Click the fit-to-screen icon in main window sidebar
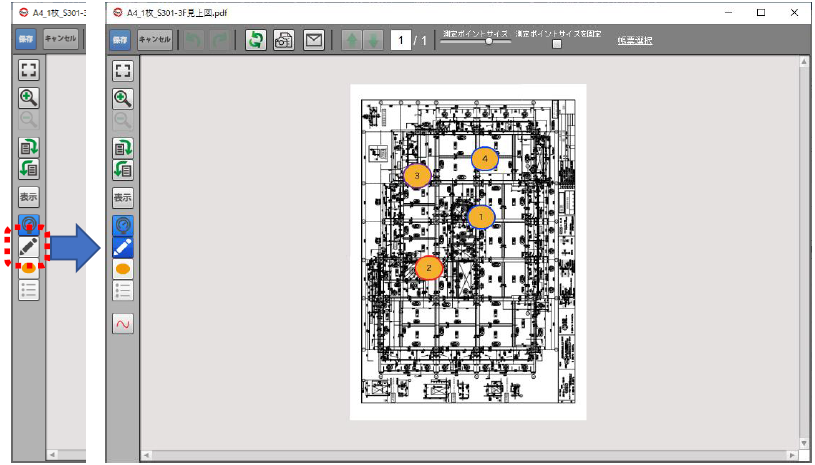 pos(123,70)
